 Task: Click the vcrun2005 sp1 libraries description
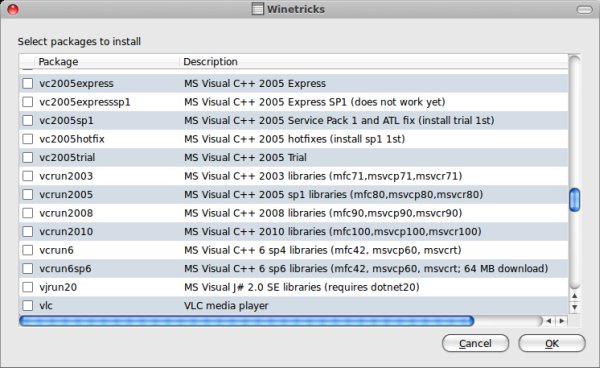(x=333, y=194)
